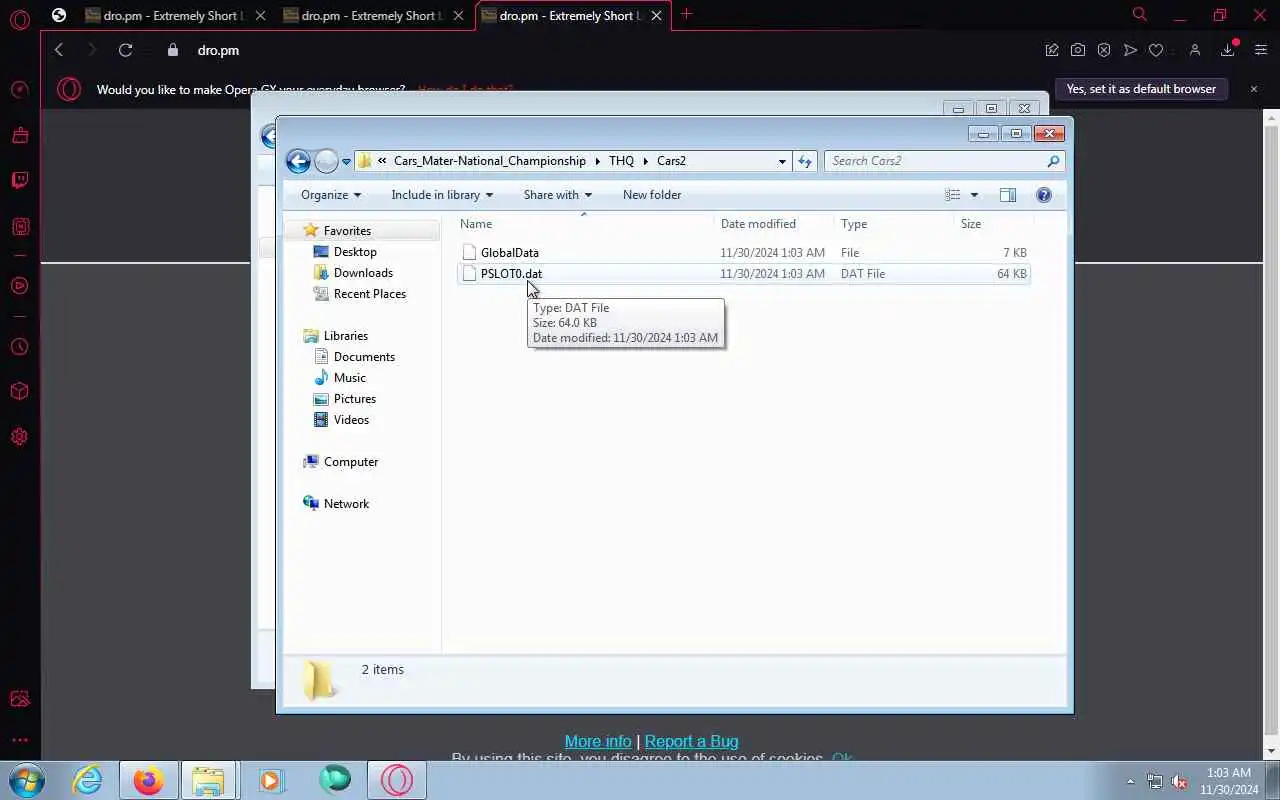1280x800 pixels.
Task: Add page to bookmarks heart icon
Action: [x=1156, y=50]
